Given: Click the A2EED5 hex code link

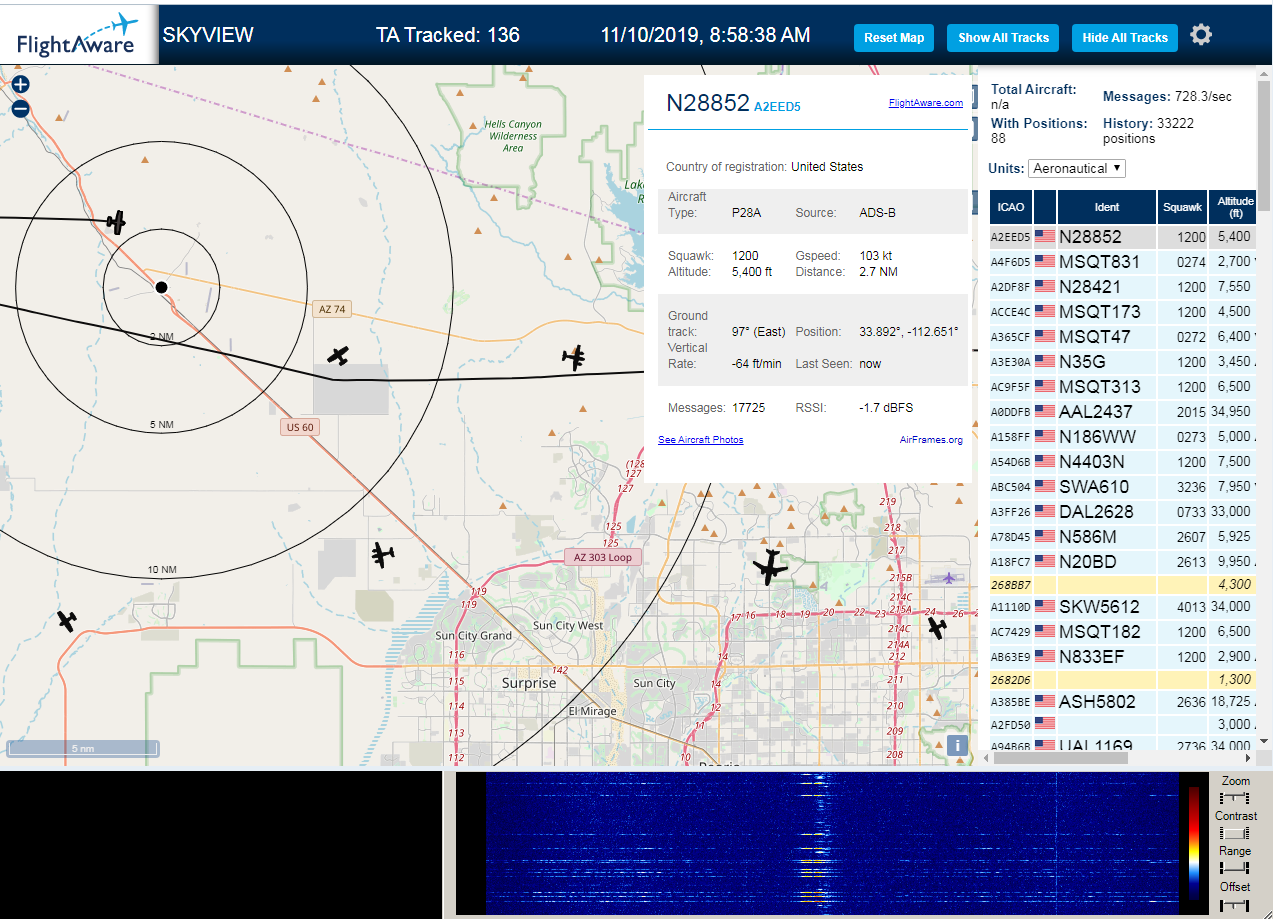Looking at the screenshot, I should (777, 106).
